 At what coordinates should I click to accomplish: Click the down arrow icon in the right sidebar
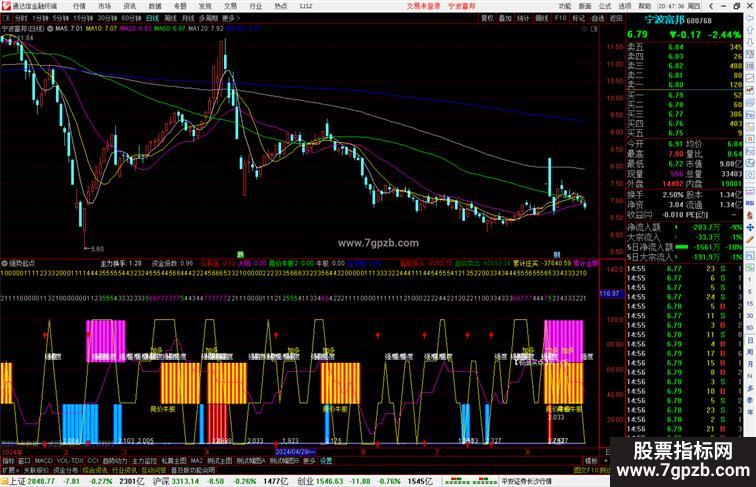click(x=750, y=42)
